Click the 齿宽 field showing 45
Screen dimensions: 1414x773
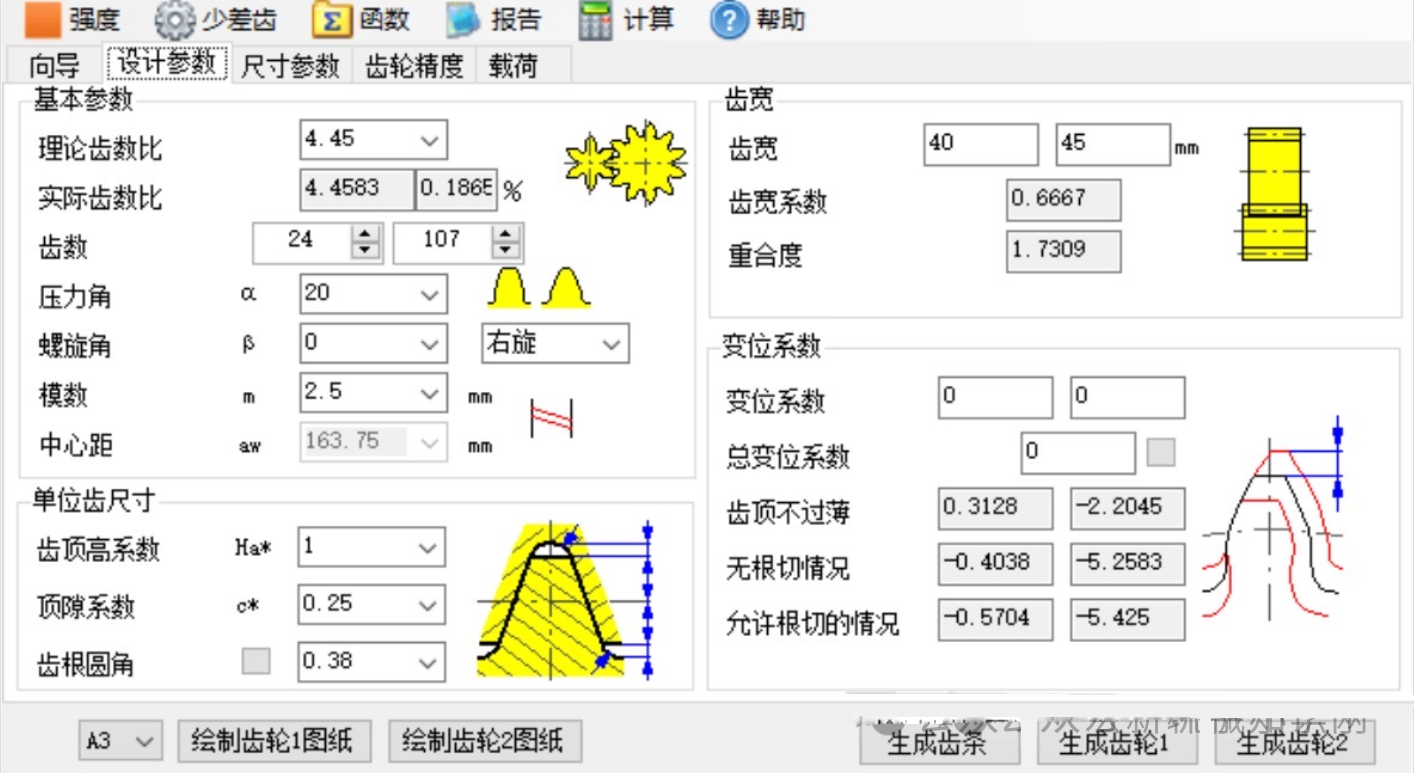pos(1113,145)
